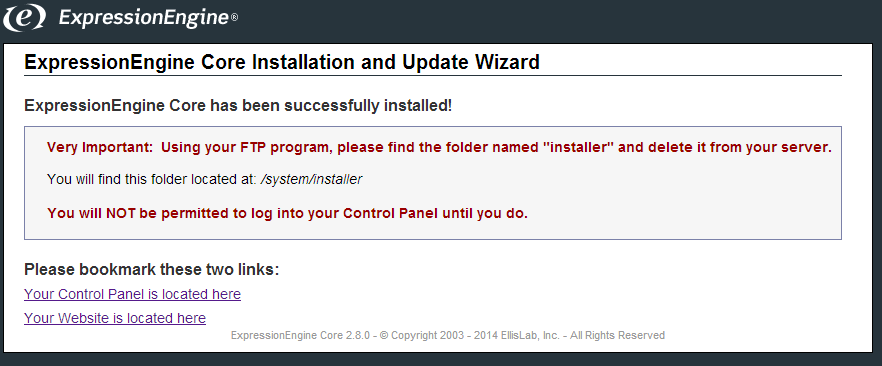Click the "Very Important" red warning label
Screen dimensions: 882x366
(100, 147)
